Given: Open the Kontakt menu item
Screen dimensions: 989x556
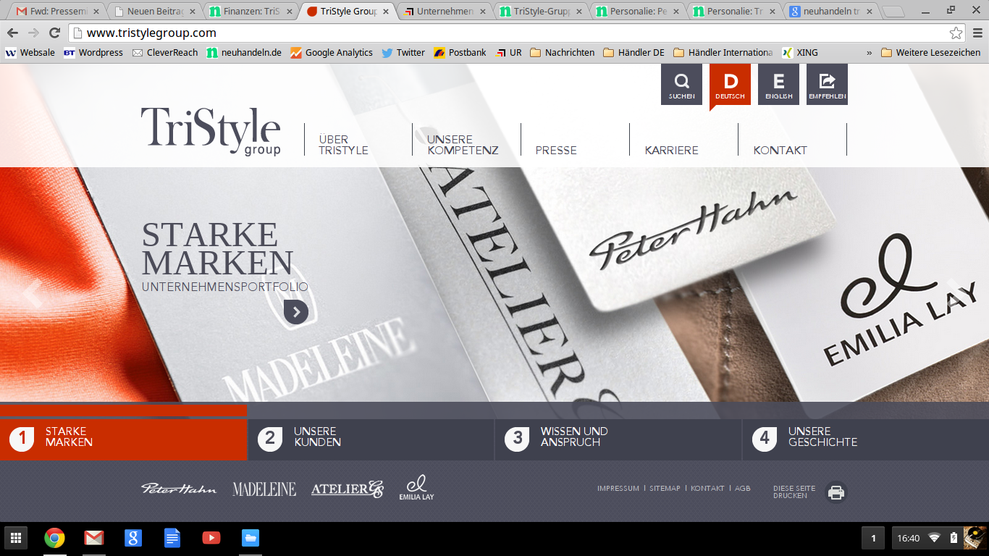Looking at the screenshot, I should 780,150.
